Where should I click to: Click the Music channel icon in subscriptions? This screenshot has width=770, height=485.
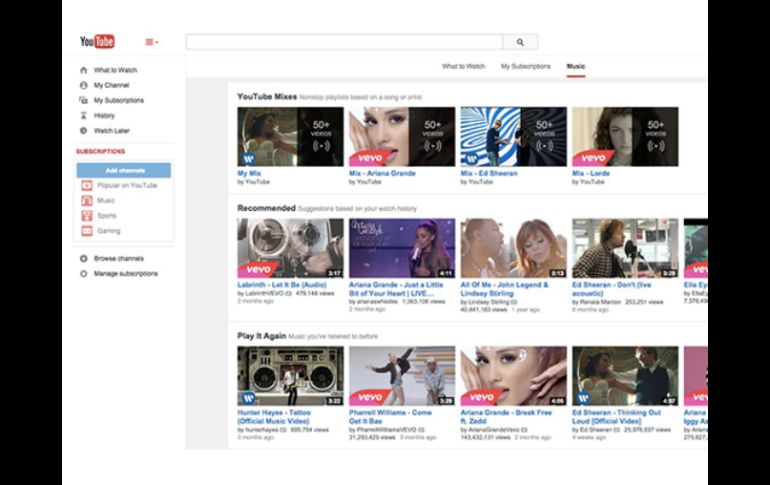87,201
